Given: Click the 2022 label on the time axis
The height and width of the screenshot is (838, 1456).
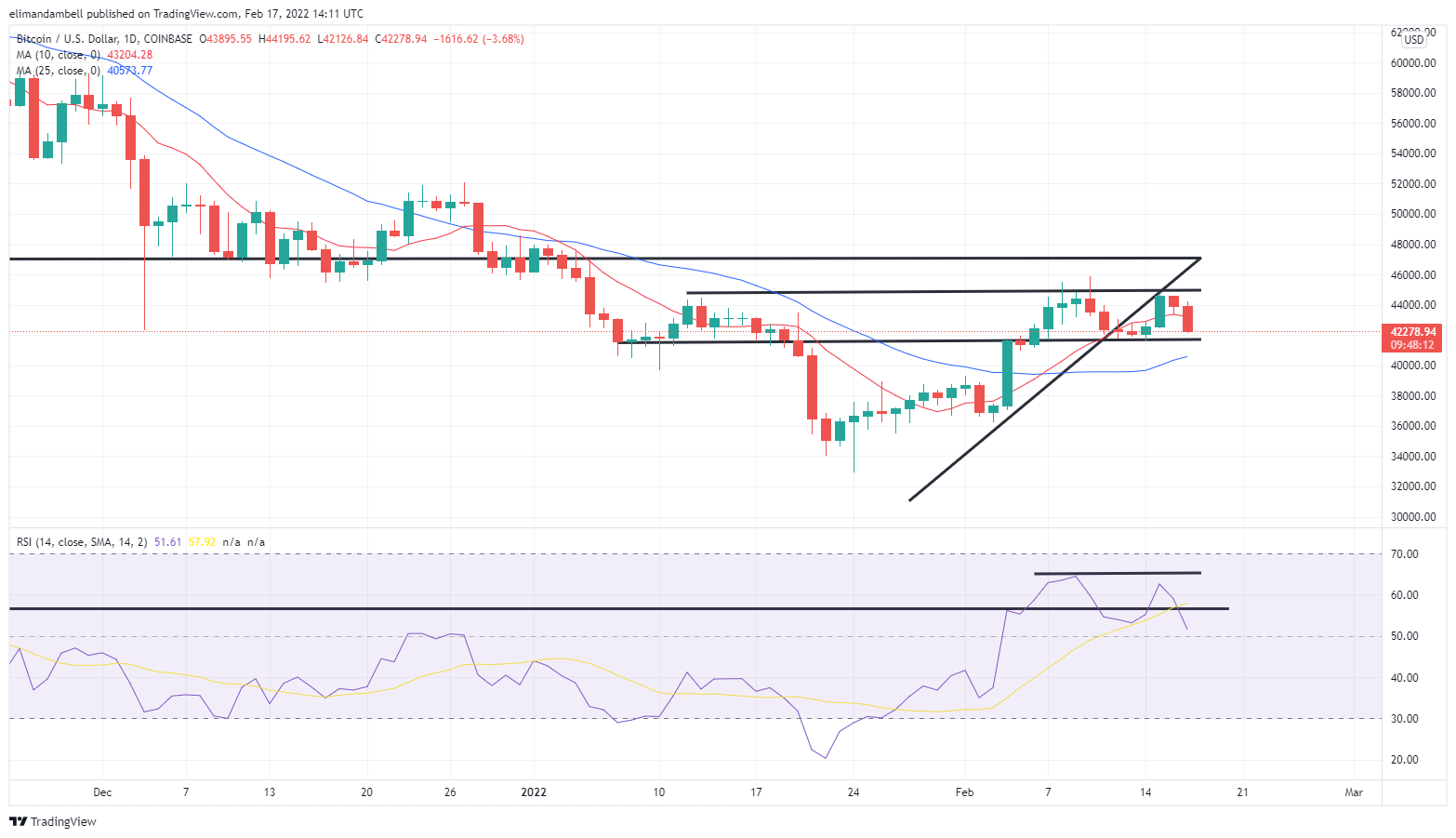Looking at the screenshot, I should [534, 792].
